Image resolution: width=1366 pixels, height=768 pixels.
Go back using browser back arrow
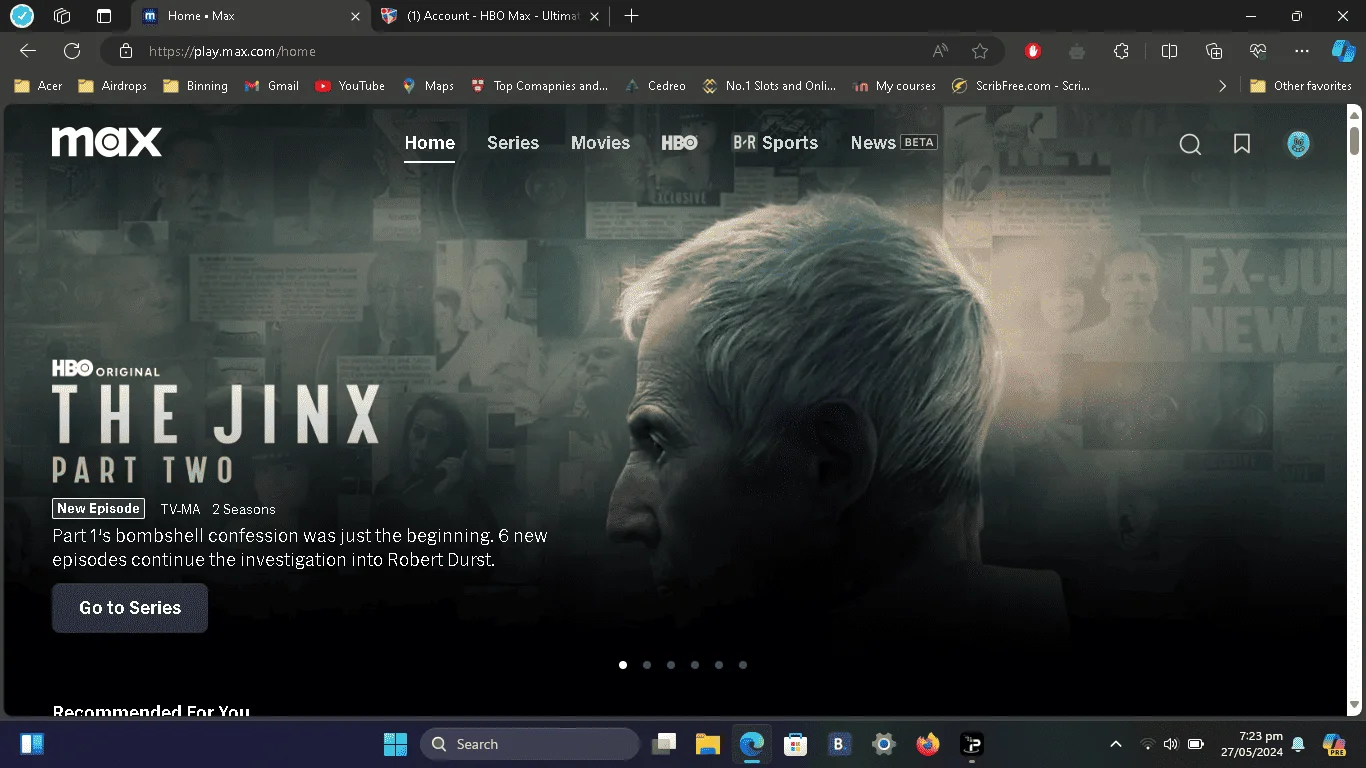(x=28, y=51)
